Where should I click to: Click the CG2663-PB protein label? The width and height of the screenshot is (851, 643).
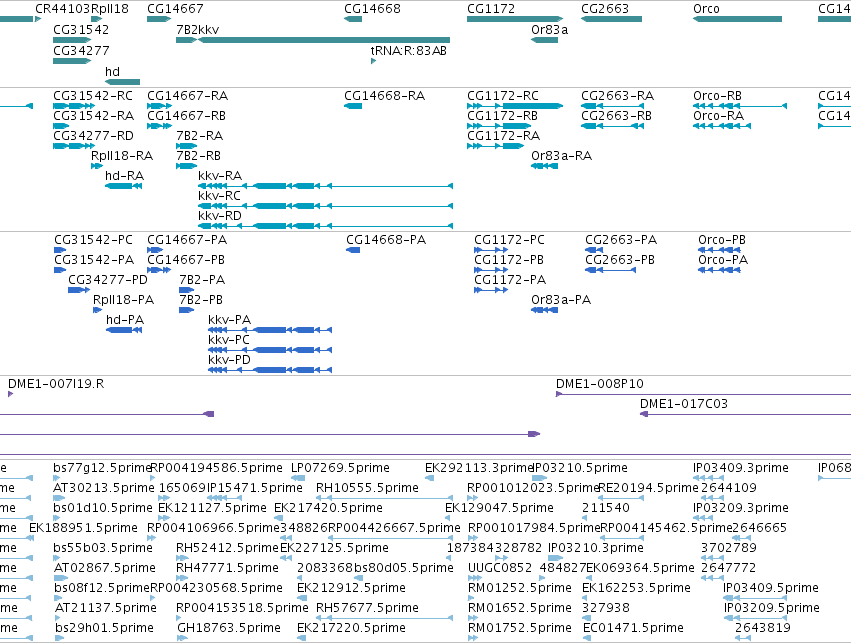point(620,260)
